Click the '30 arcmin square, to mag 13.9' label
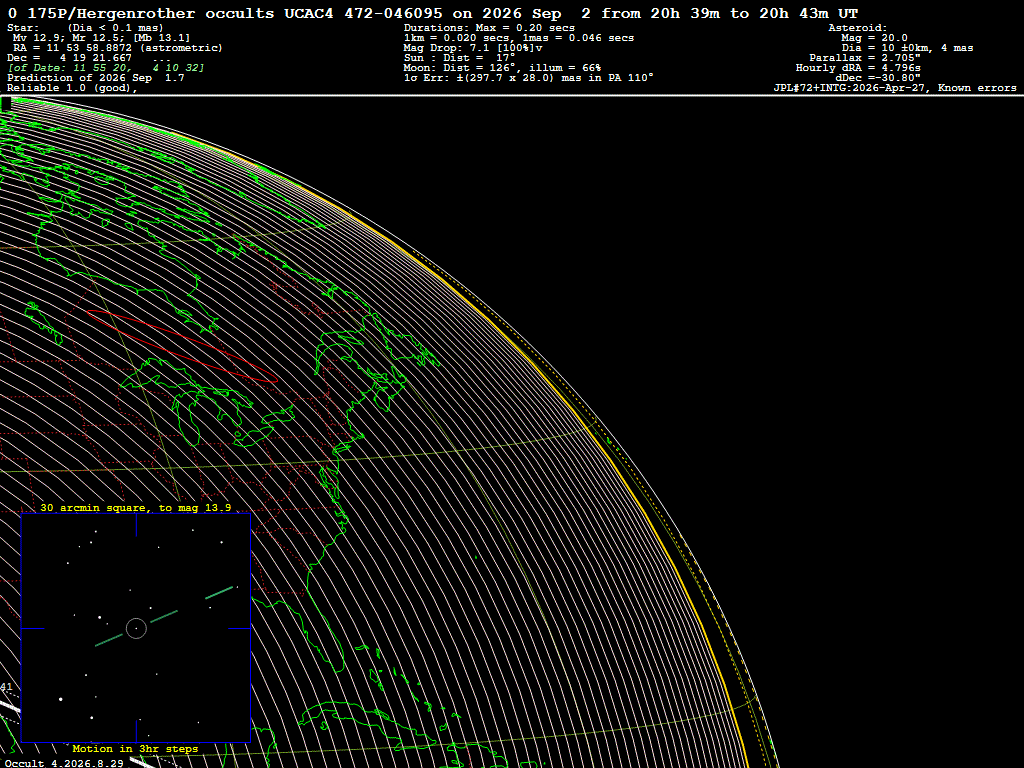The height and width of the screenshot is (768, 1024). (x=135, y=507)
